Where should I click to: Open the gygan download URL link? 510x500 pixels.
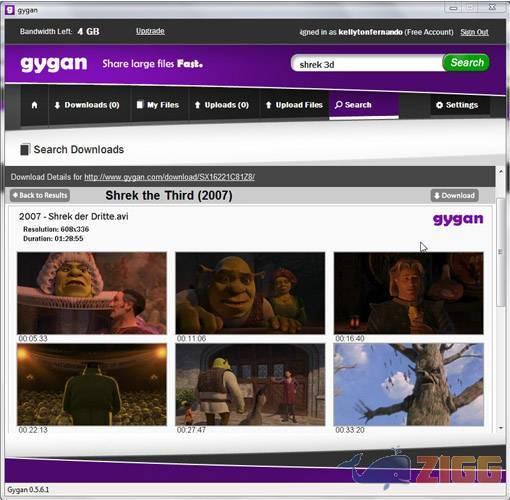pos(169,177)
